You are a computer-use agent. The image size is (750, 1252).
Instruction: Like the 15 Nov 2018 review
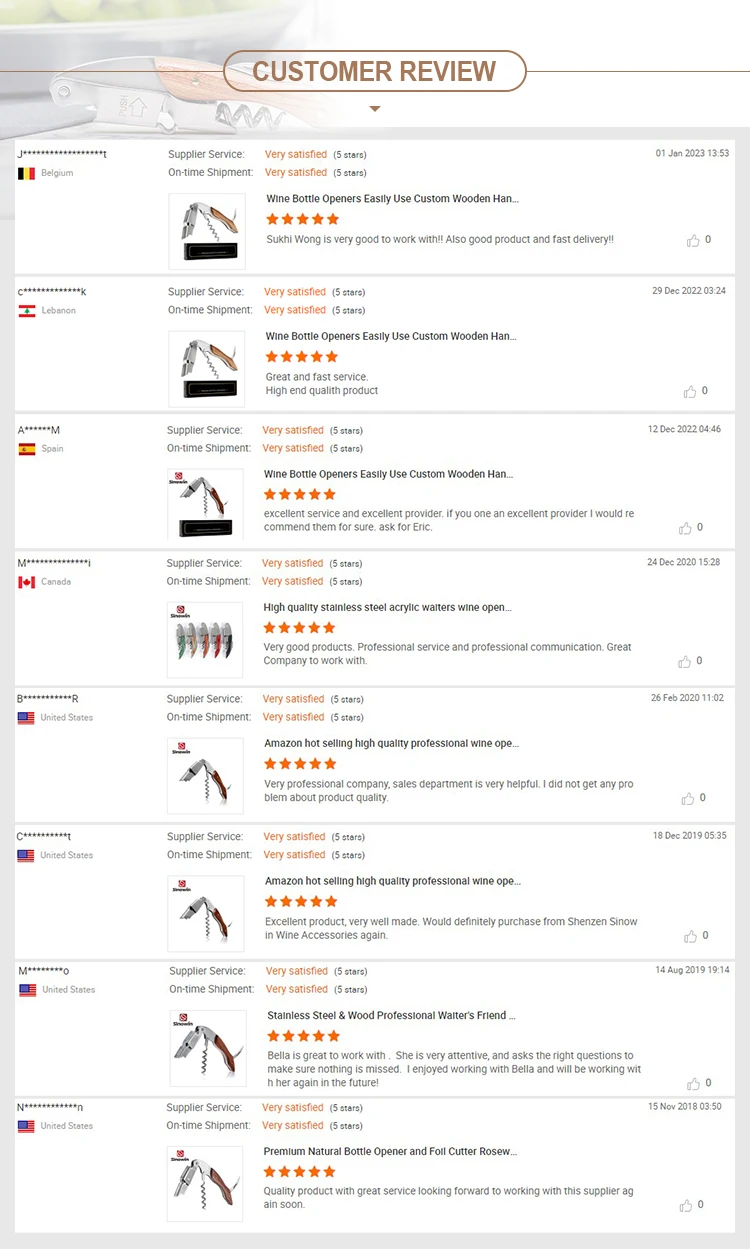click(x=685, y=1206)
